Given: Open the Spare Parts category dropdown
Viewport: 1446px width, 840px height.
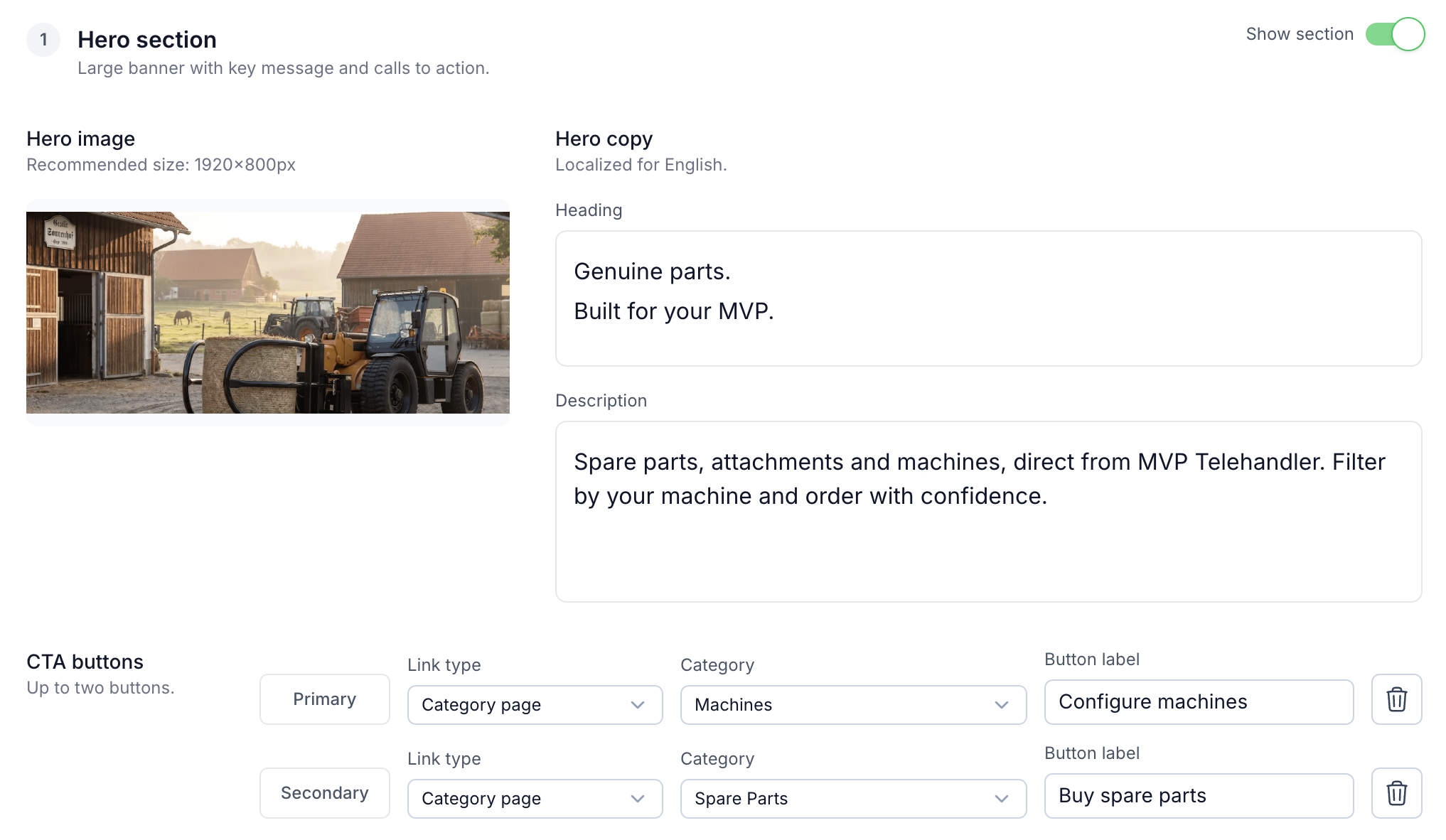Looking at the screenshot, I should (853, 799).
